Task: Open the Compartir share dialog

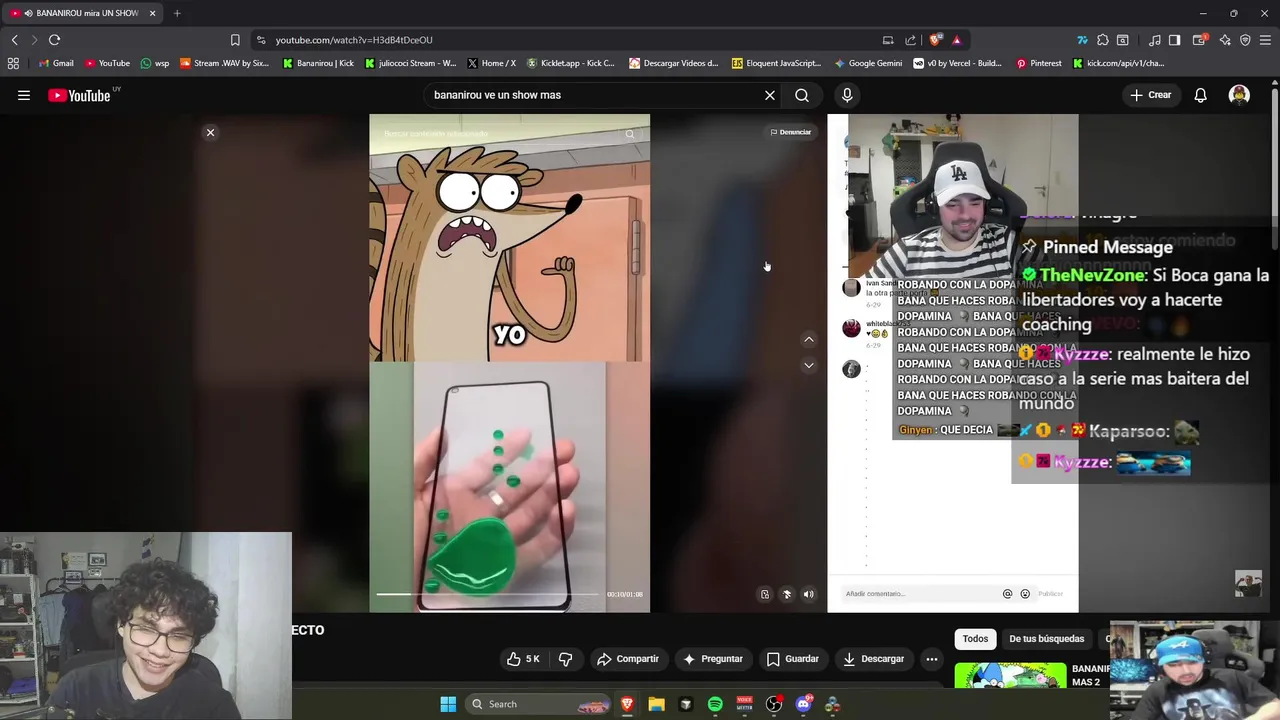Action: point(627,659)
